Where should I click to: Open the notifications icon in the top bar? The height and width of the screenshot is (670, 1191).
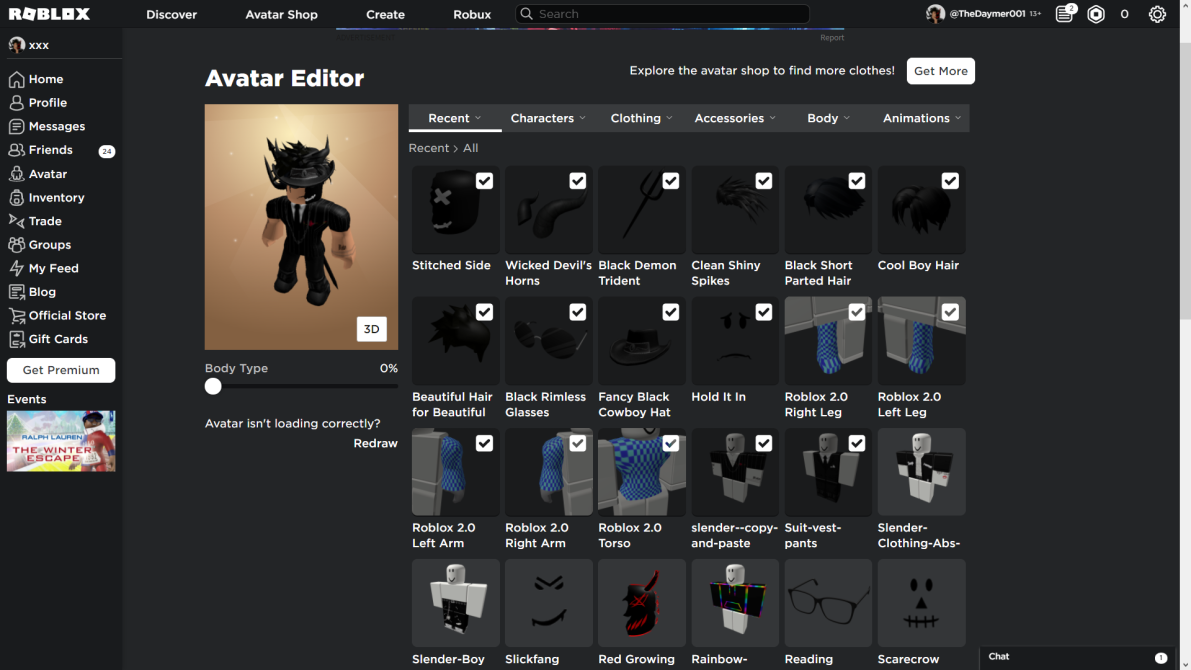pyautogui.click(x=1065, y=14)
